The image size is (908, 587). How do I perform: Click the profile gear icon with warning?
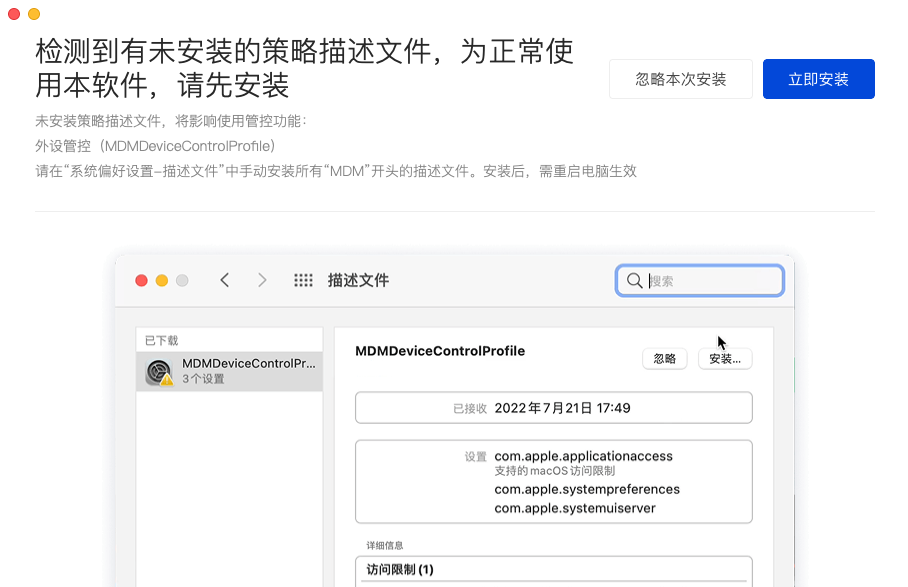click(x=159, y=372)
